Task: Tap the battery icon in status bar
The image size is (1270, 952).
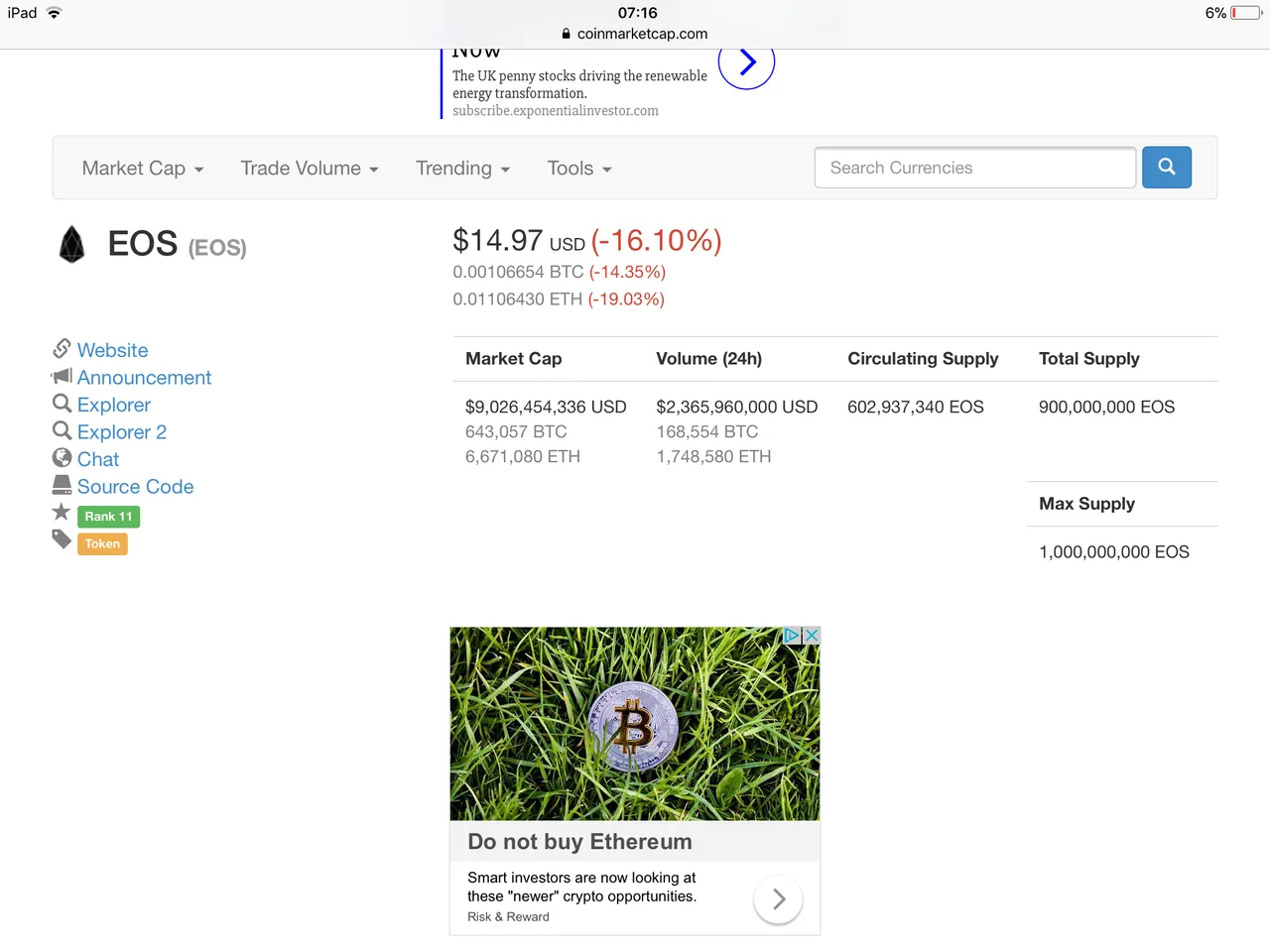Action: (x=1247, y=13)
